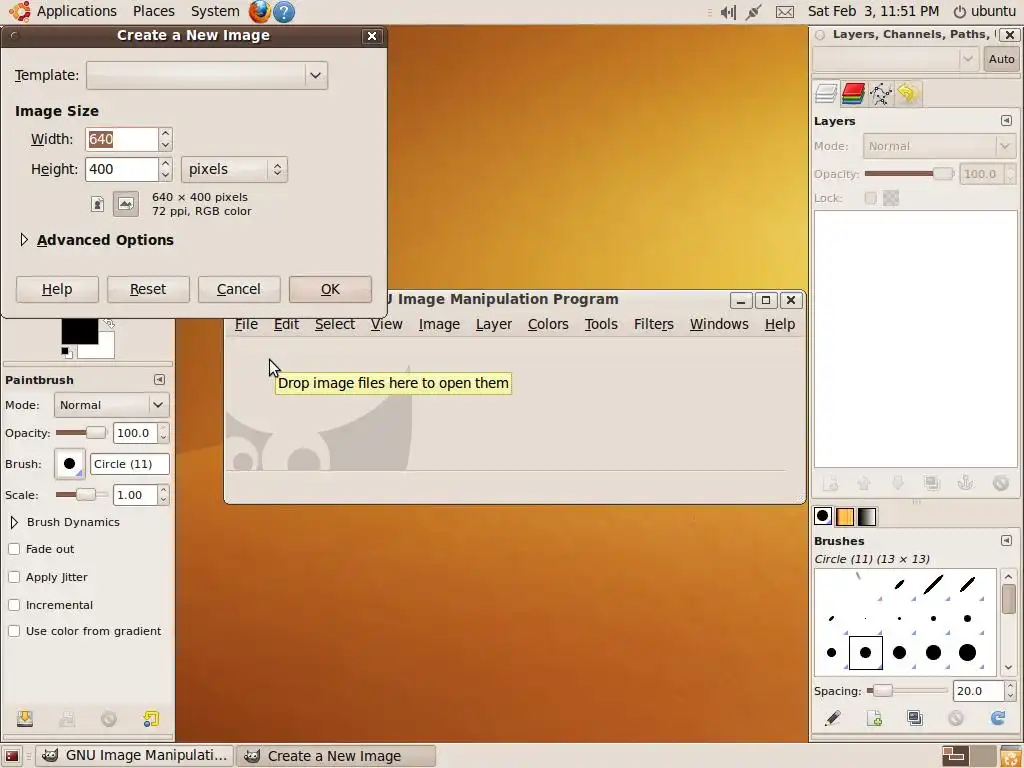
Task: Click the Edit brush pencil icon
Action: pyautogui.click(x=832, y=718)
